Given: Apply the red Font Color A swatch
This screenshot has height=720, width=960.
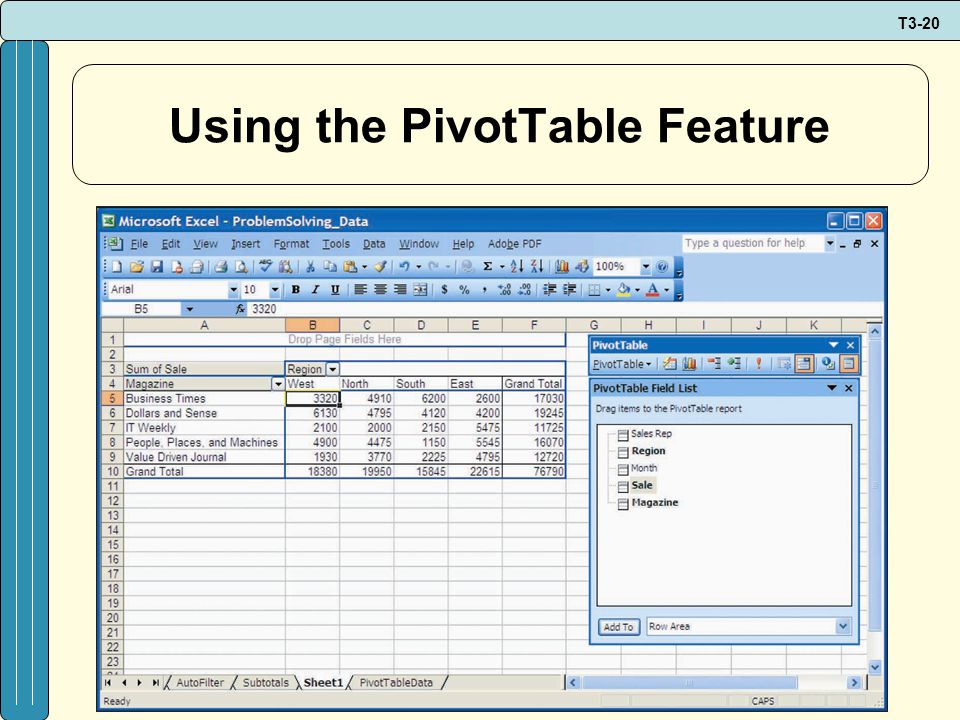Looking at the screenshot, I should pyautogui.click(x=651, y=290).
